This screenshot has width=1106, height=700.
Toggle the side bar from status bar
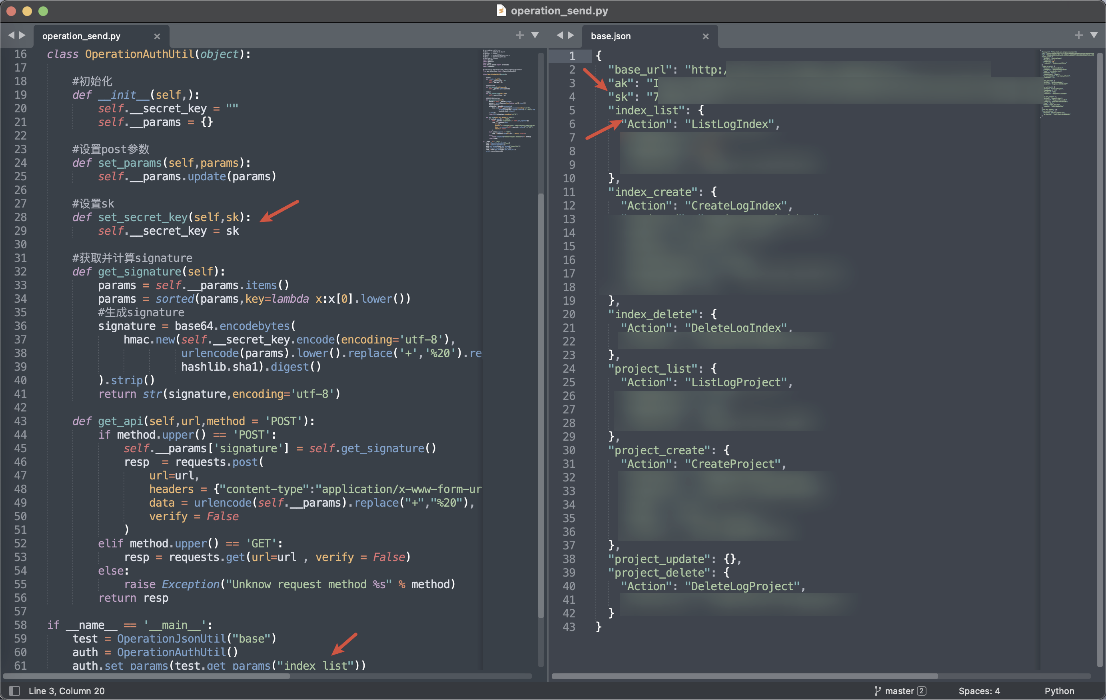coord(14,691)
